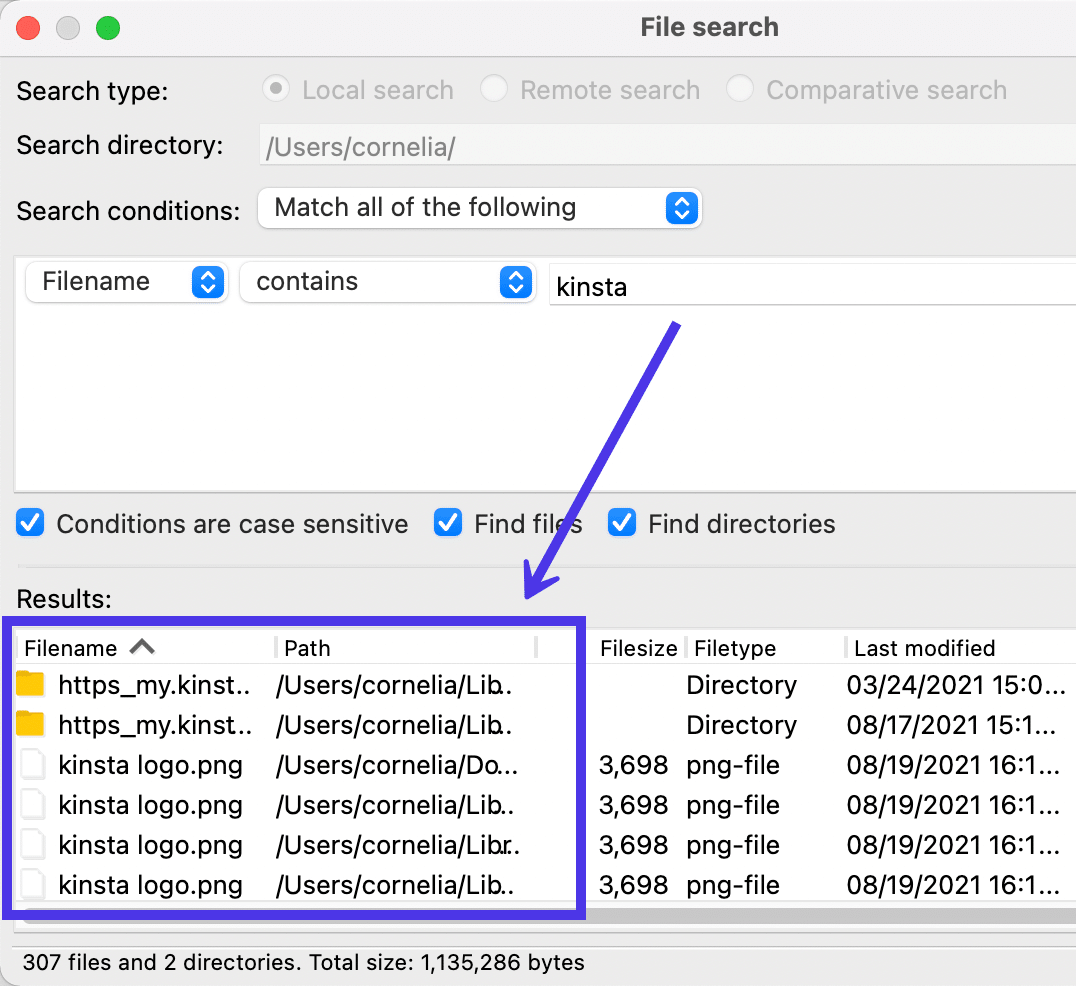Click the yellow minimize window button
The height and width of the screenshot is (986, 1076).
pyautogui.click(x=68, y=28)
